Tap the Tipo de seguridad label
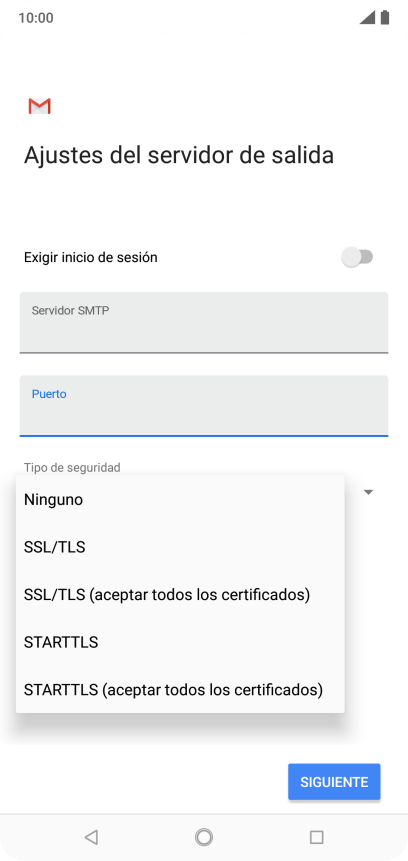408x861 pixels. 72,467
